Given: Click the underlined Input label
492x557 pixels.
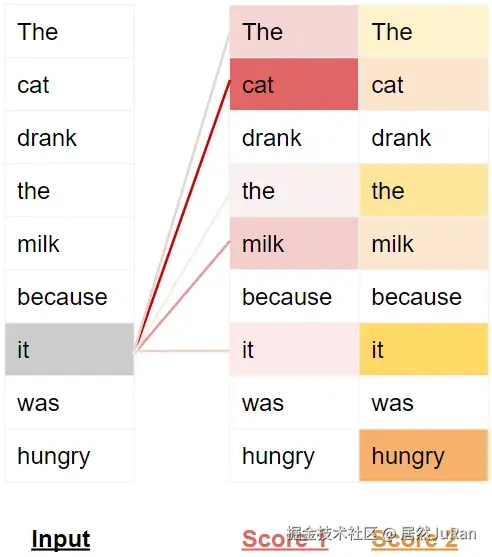Looking at the screenshot, I should click(61, 539).
